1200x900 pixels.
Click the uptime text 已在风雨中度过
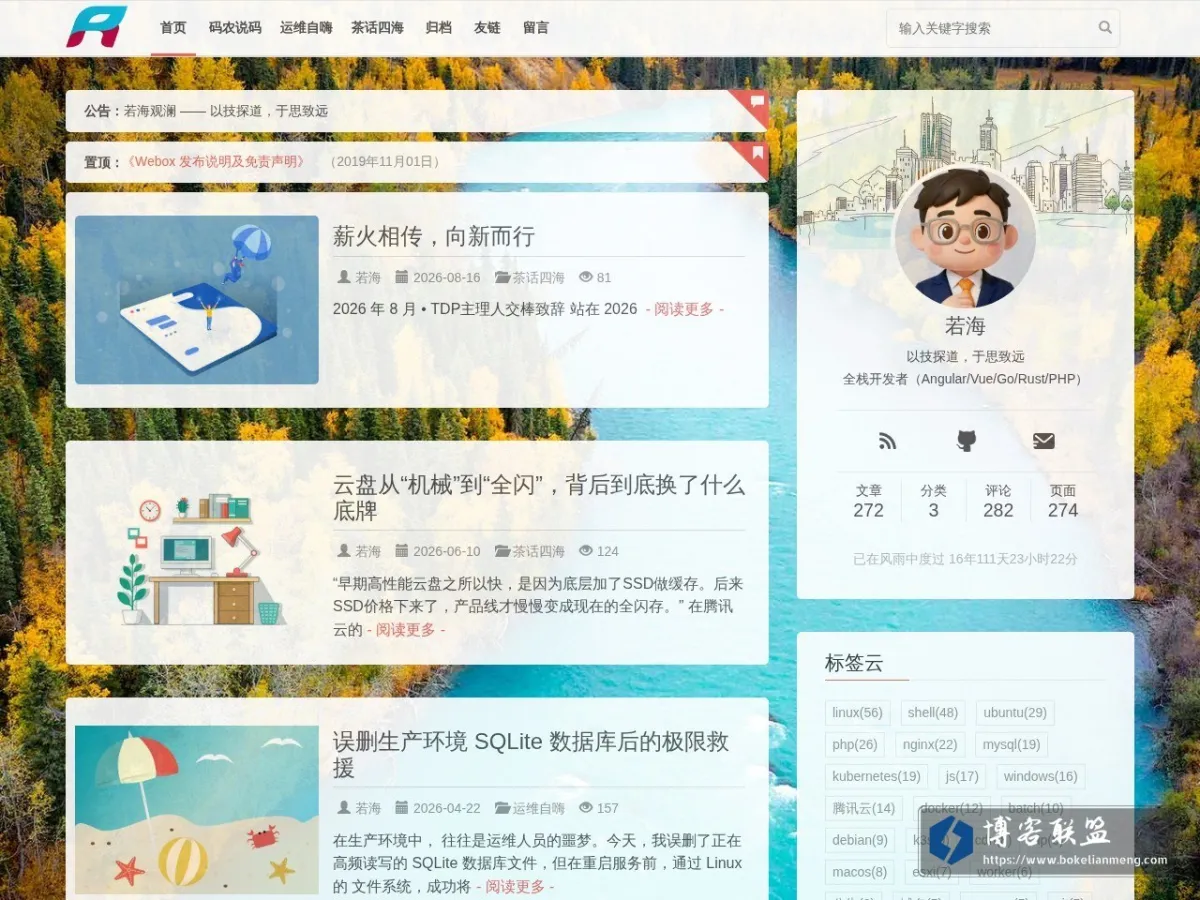click(965, 560)
